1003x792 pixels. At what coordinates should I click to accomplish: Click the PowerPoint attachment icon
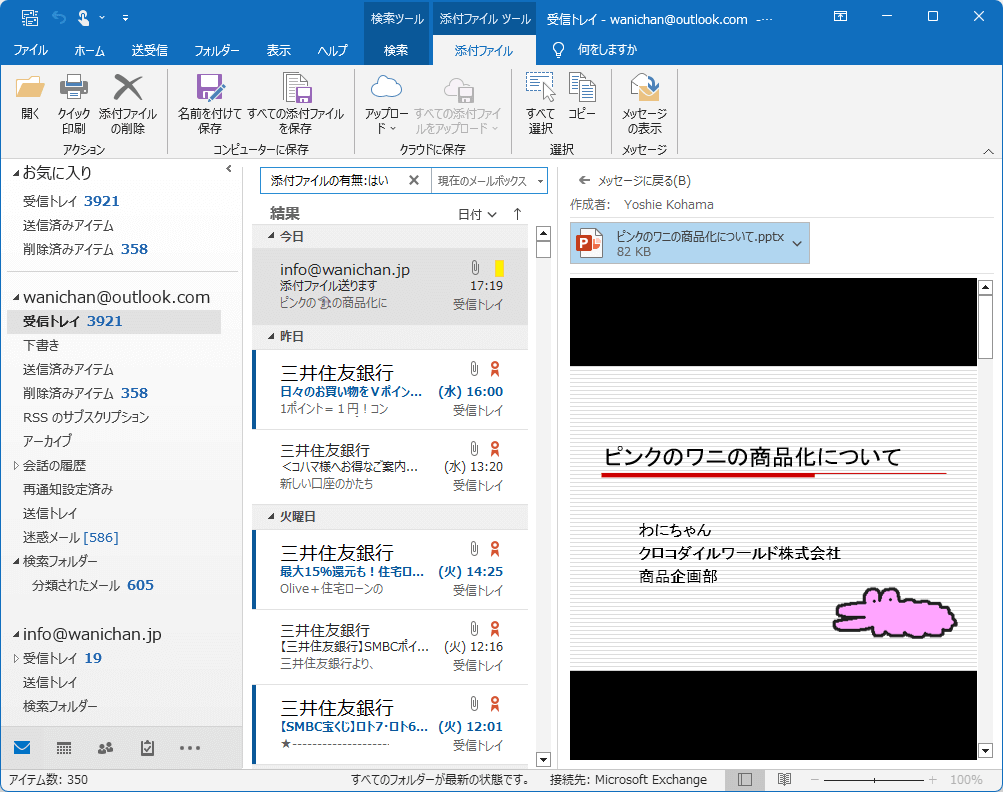pos(589,243)
